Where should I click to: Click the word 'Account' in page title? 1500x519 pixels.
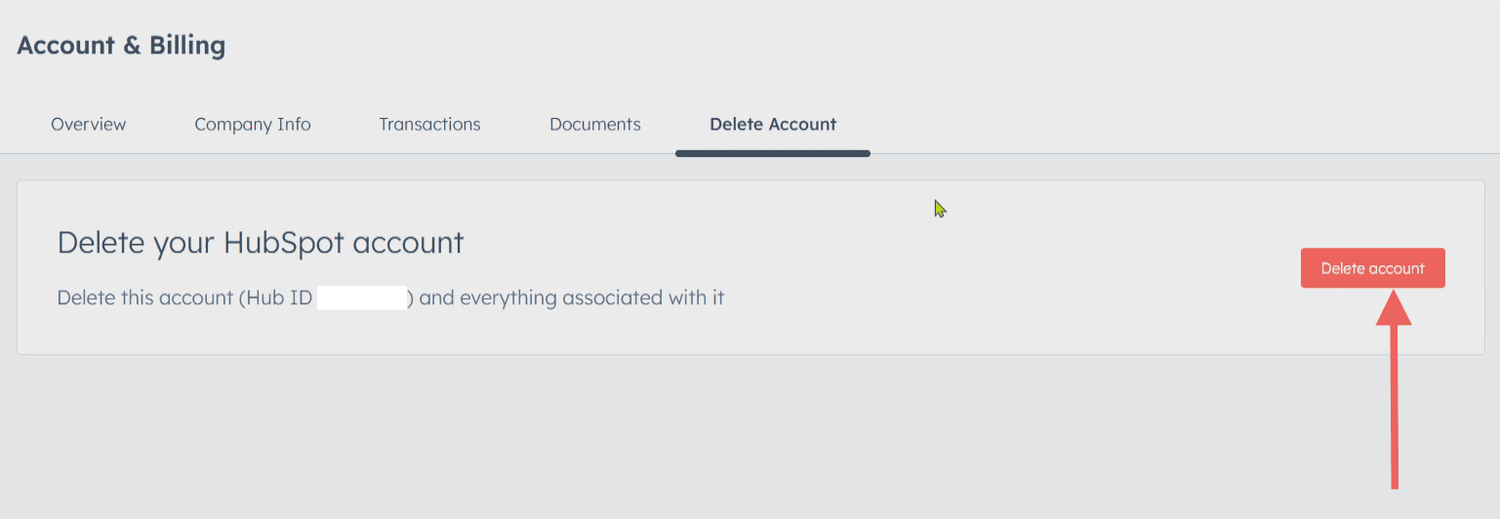66,46
